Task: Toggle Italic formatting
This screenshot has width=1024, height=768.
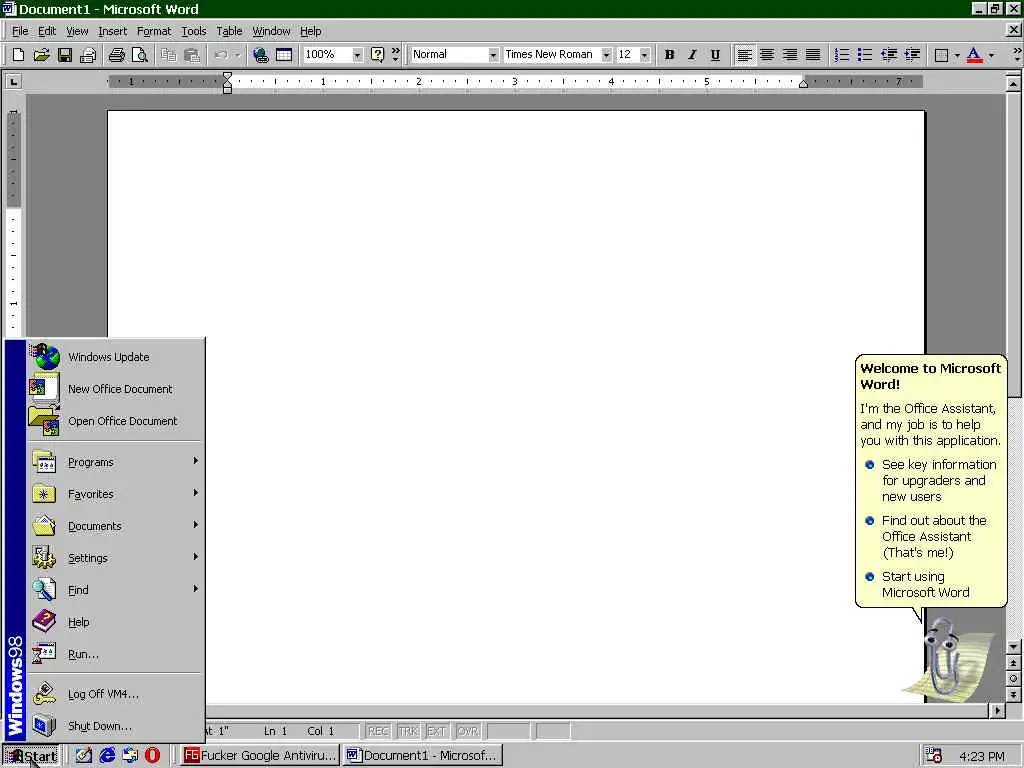Action: [x=692, y=55]
